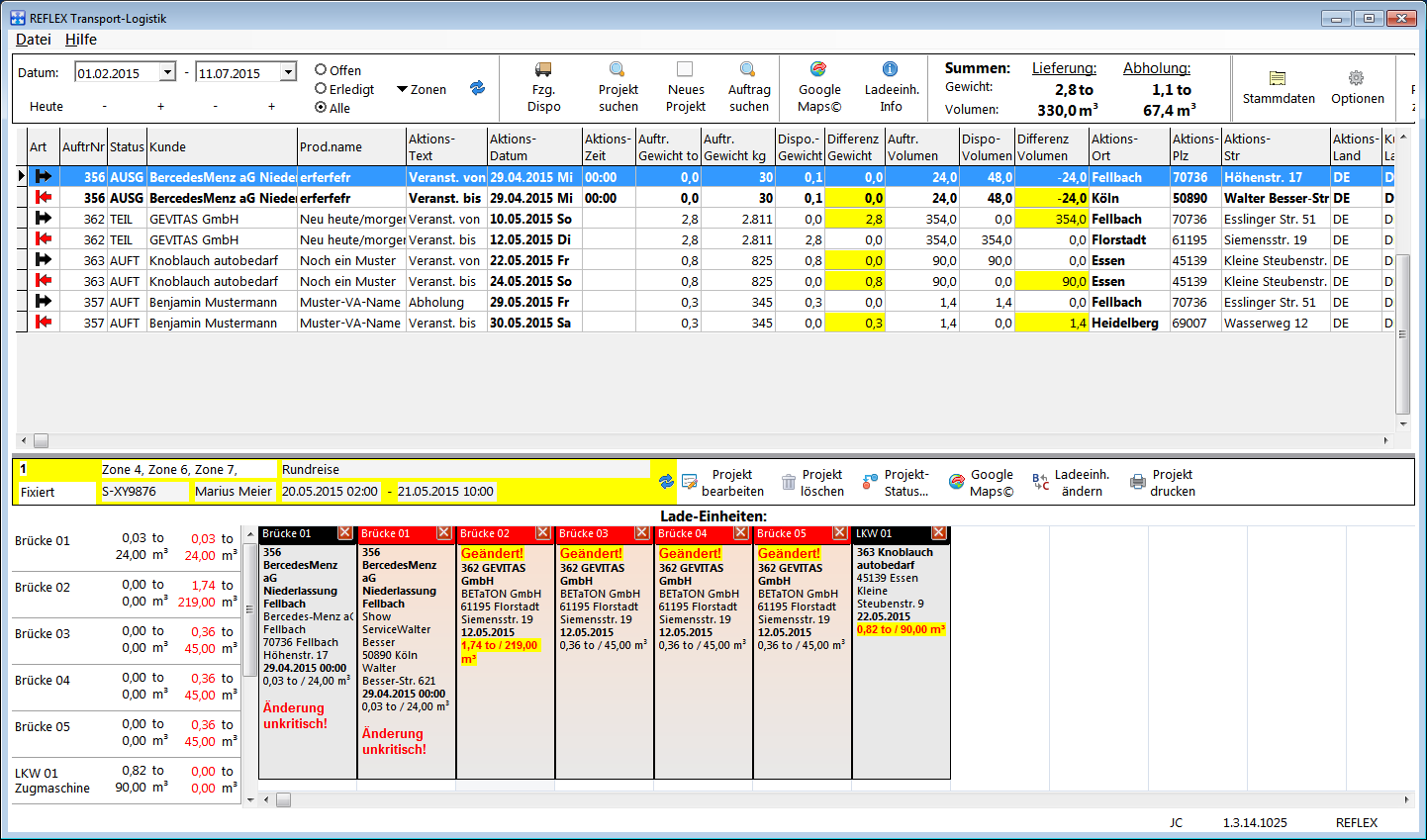Click Projekt löschen button

pyautogui.click(x=811, y=483)
